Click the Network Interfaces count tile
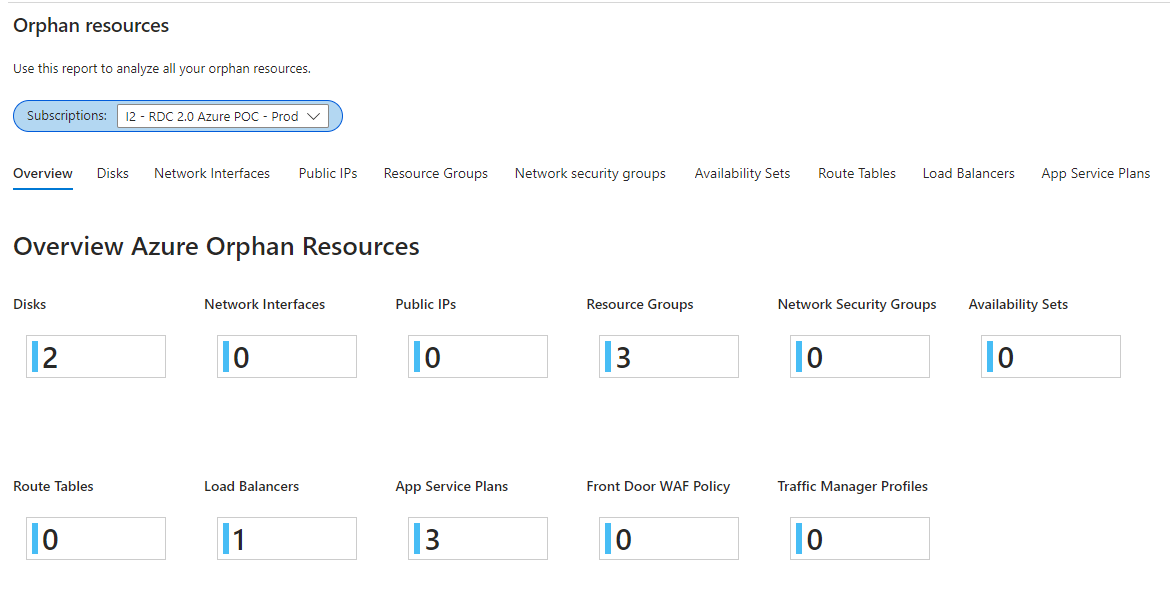The height and width of the screenshot is (608, 1170). pyautogui.click(x=287, y=357)
